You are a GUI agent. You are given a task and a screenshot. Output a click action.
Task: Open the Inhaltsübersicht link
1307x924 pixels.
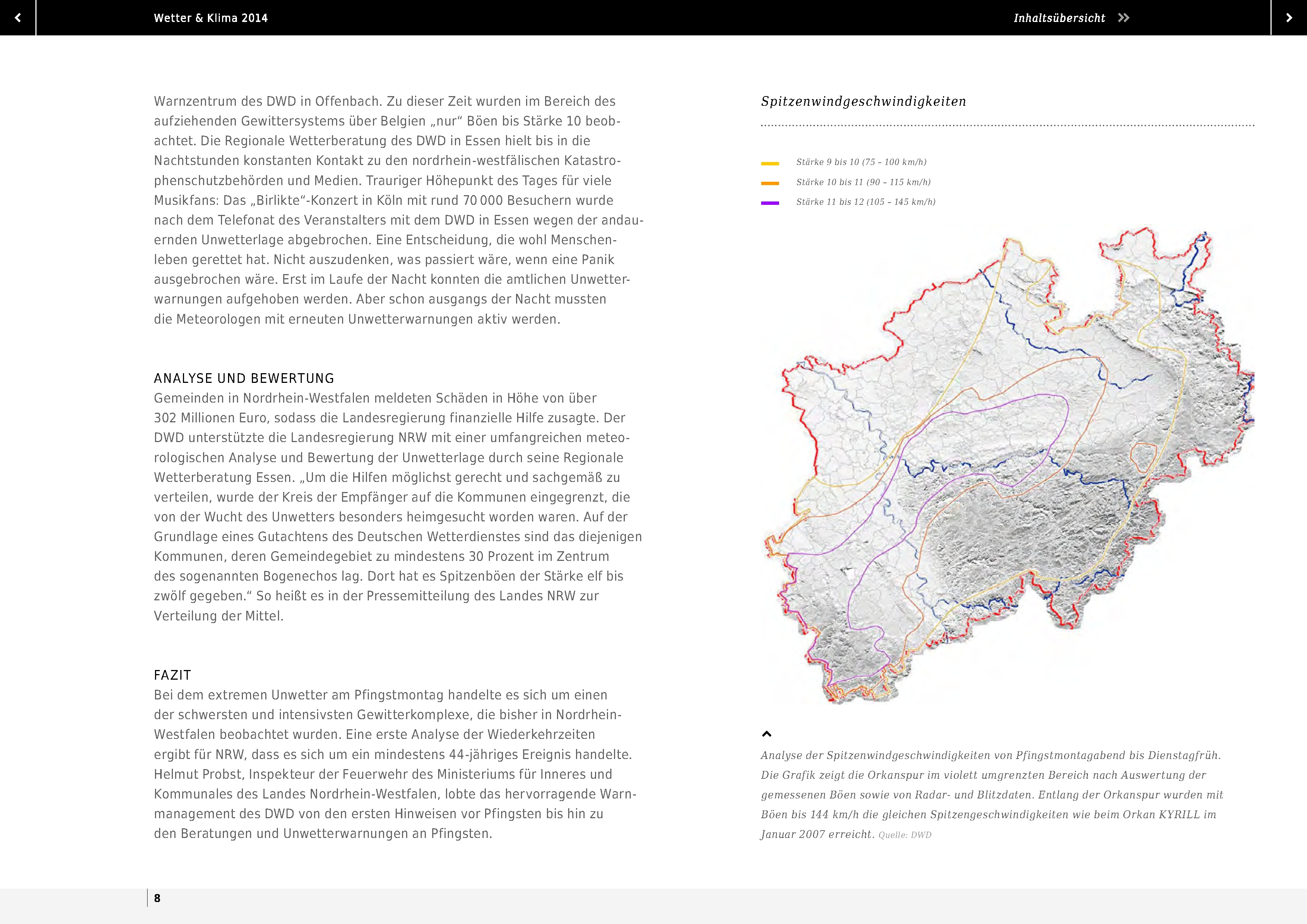point(1059,18)
